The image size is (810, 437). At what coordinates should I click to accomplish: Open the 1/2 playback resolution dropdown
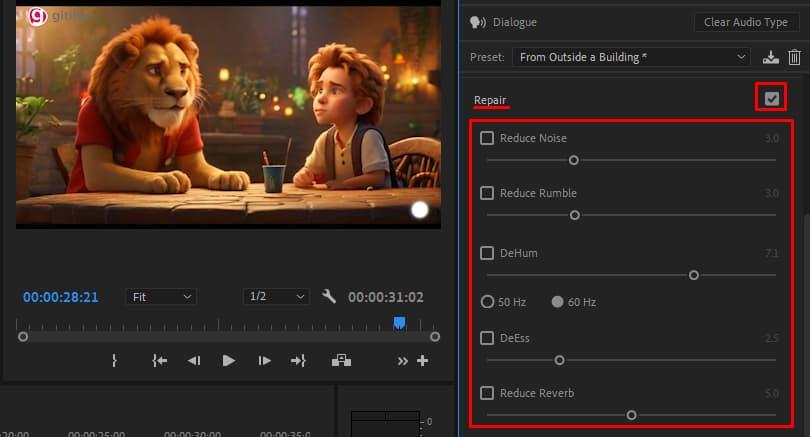(x=276, y=297)
